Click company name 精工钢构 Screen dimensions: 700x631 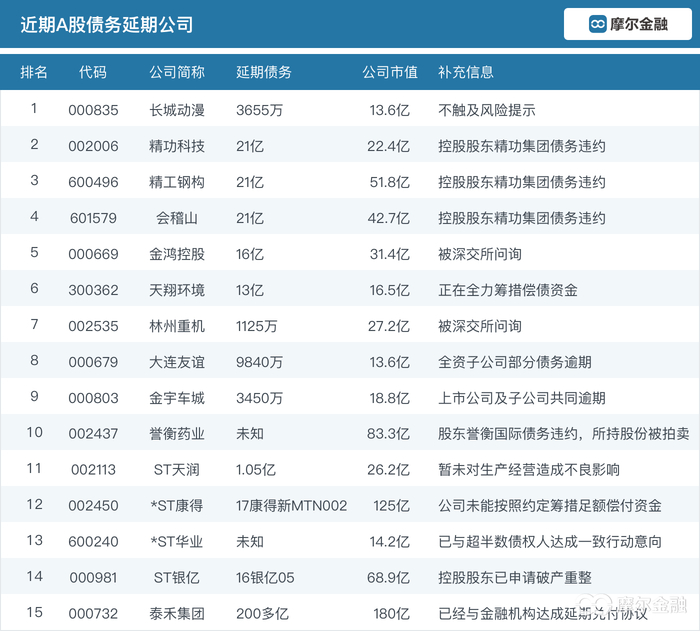tap(177, 182)
